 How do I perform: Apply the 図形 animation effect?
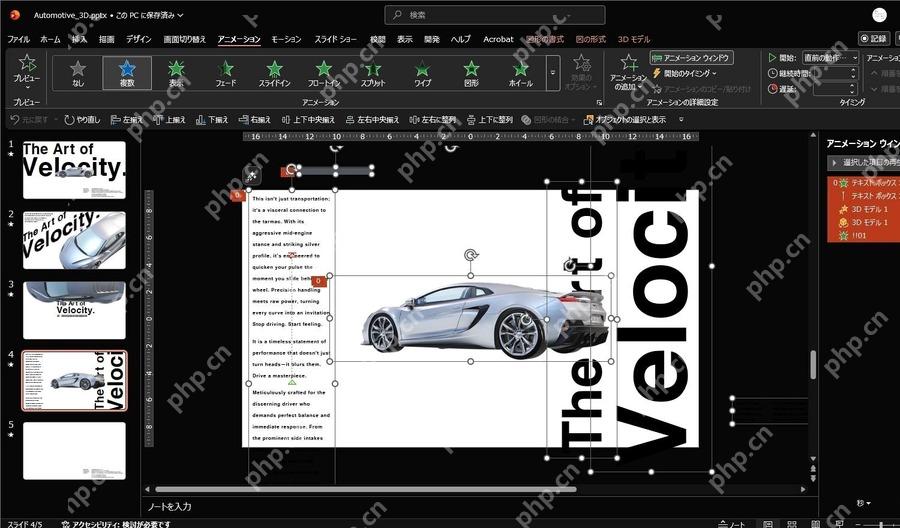pos(471,73)
